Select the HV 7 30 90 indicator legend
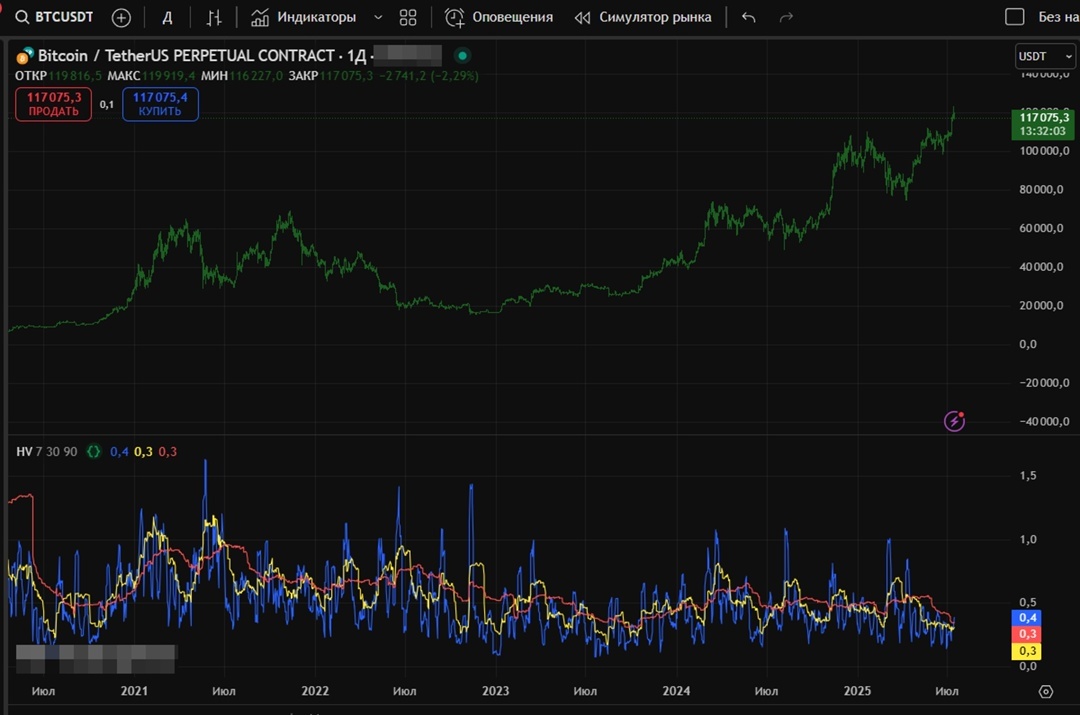This screenshot has width=1080, height=715. [x=47, y=452]
